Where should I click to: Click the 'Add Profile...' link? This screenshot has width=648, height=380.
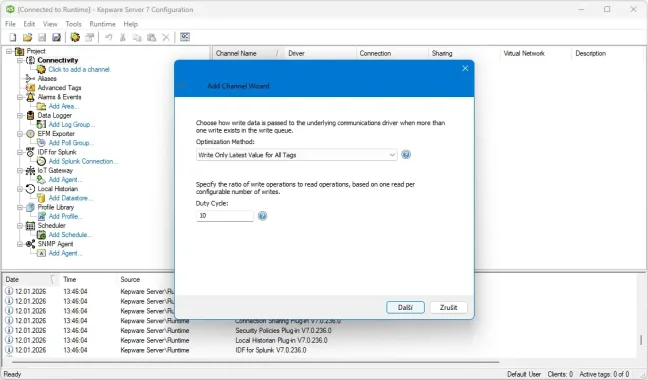pos(66,216)
